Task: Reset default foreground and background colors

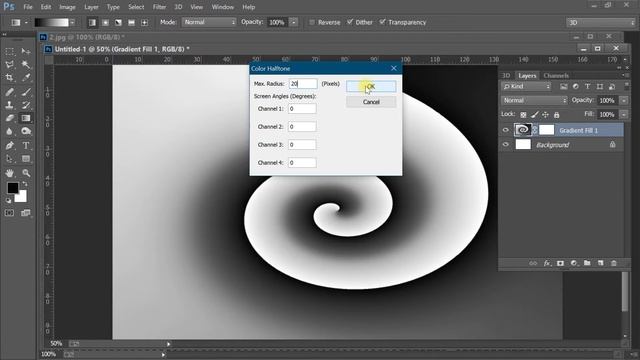Action: [9, 200]
